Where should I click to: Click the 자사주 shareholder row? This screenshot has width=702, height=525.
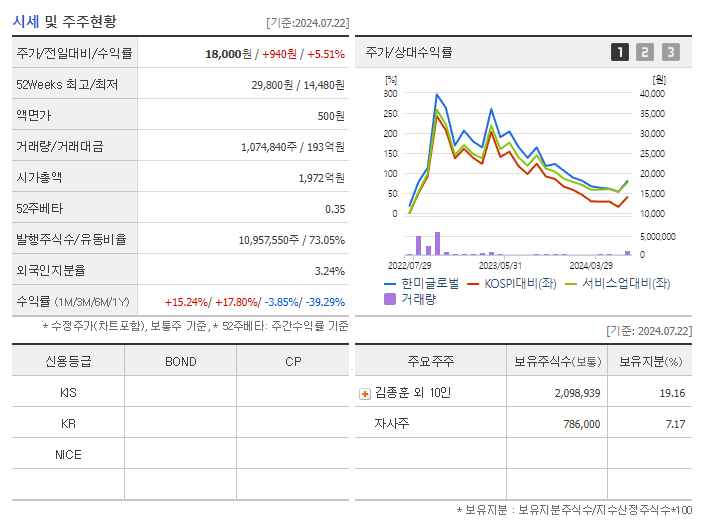pyautogui.click(x=523, y=423)
